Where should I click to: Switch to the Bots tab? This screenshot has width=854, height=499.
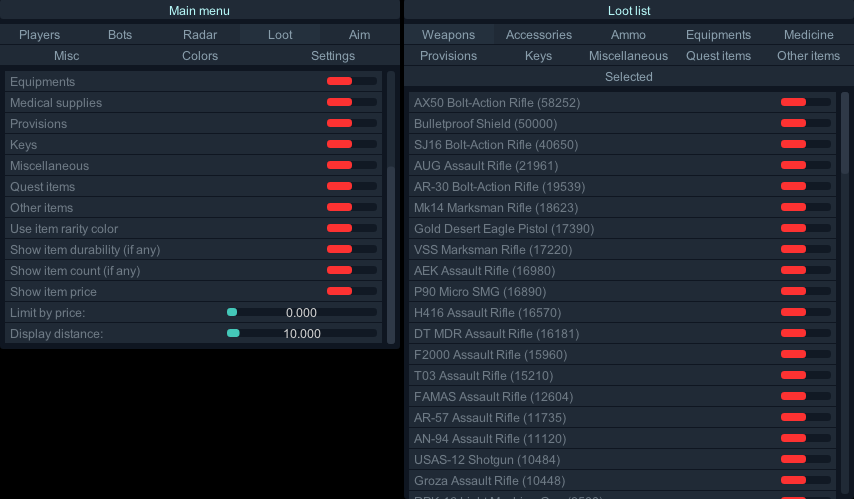pos(120,35)
